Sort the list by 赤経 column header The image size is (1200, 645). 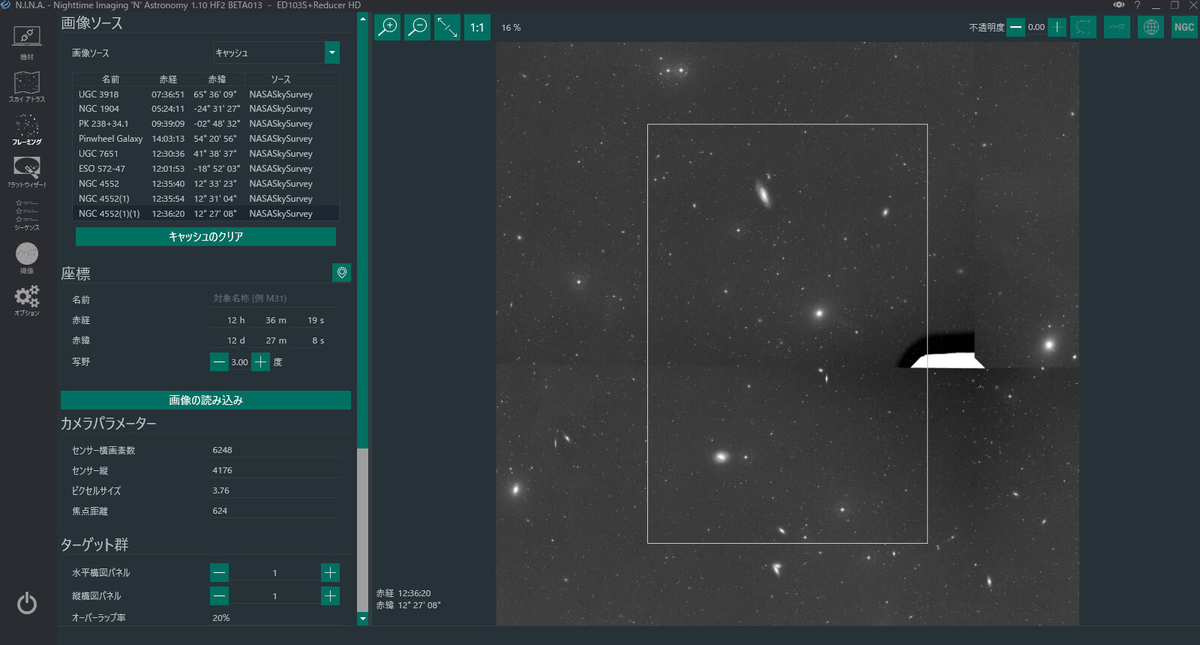[167, 79]
